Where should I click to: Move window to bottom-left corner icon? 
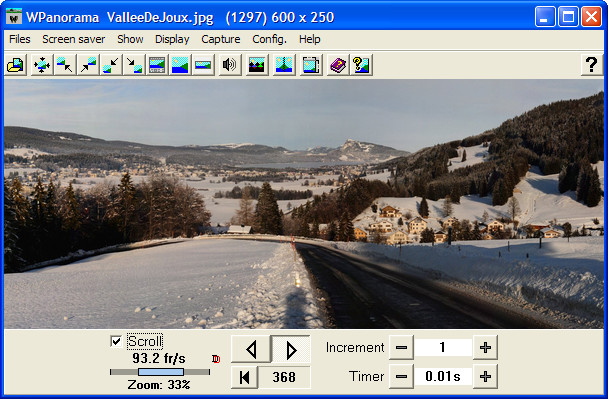(x=111, y=65)
